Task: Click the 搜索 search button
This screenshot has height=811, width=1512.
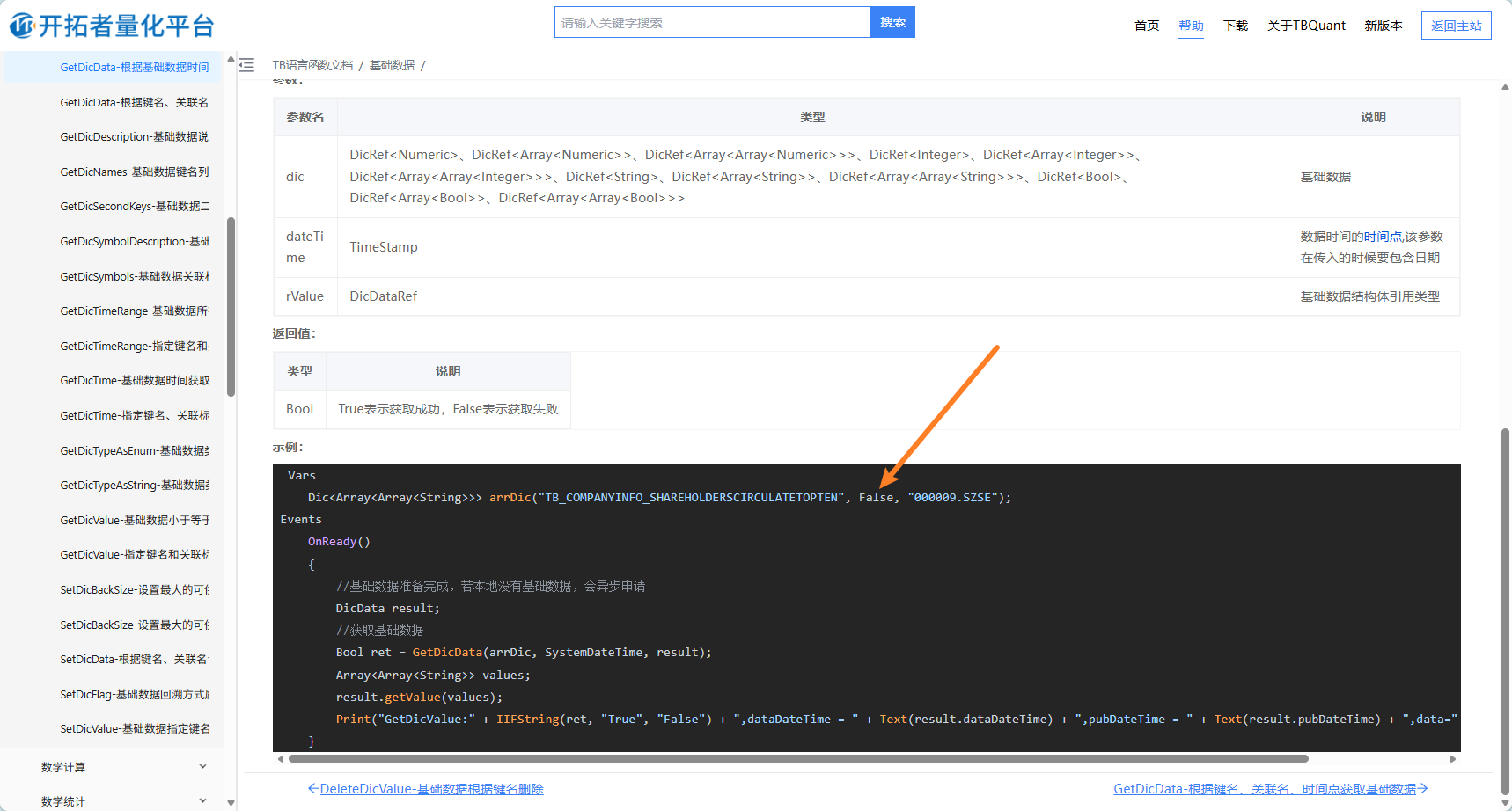Action: click(x=892, y=22)
